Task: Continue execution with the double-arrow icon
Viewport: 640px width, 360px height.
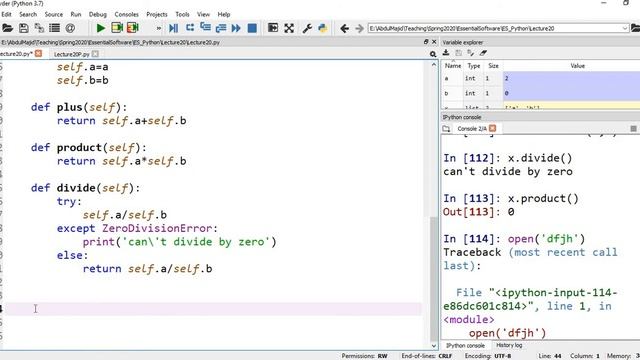Action: [x=236, y=28]
